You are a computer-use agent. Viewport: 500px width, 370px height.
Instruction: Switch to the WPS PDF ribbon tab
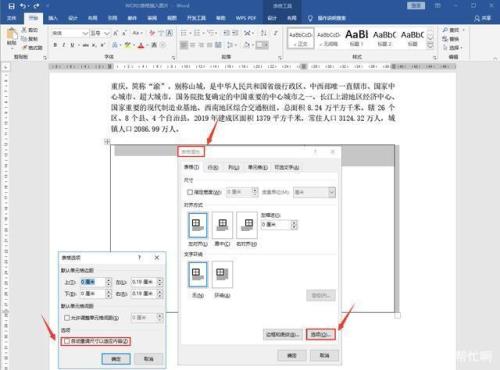tap(245, 18)
